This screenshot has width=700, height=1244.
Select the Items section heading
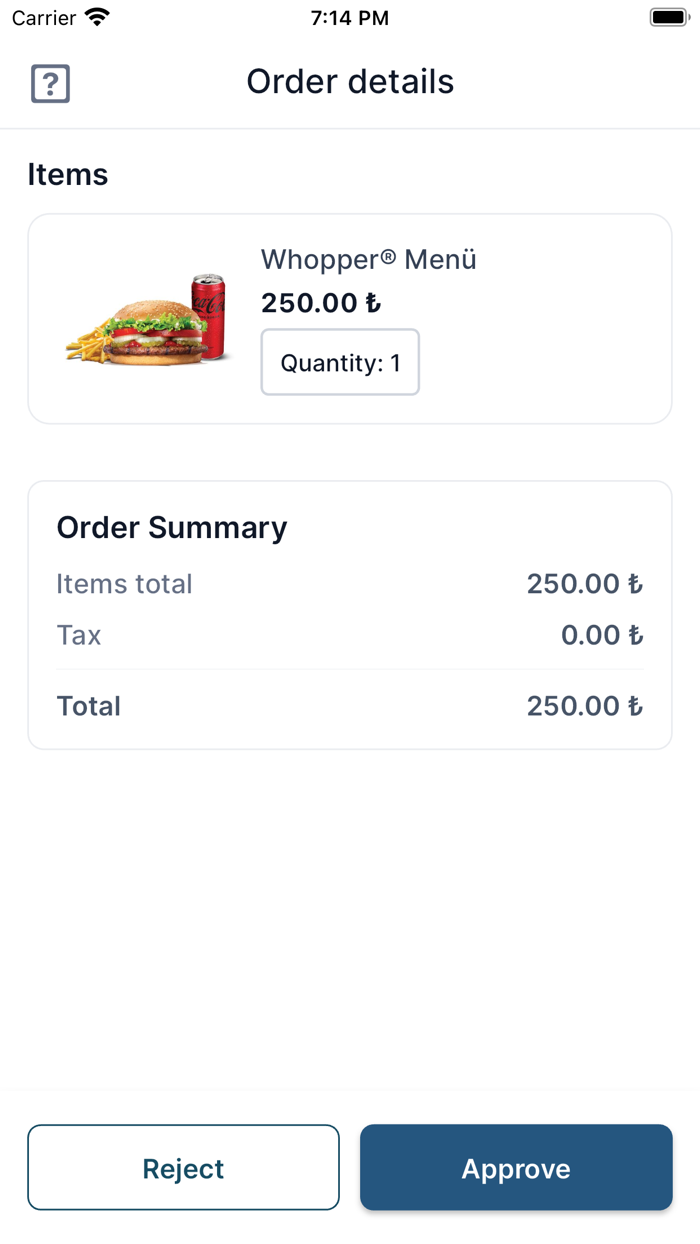[68, 174]
